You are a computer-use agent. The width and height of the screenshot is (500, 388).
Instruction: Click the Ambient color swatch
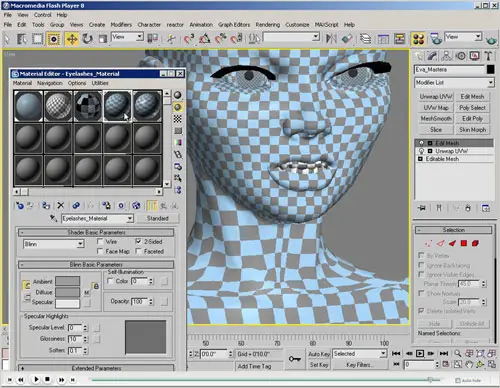pos(68,281)
